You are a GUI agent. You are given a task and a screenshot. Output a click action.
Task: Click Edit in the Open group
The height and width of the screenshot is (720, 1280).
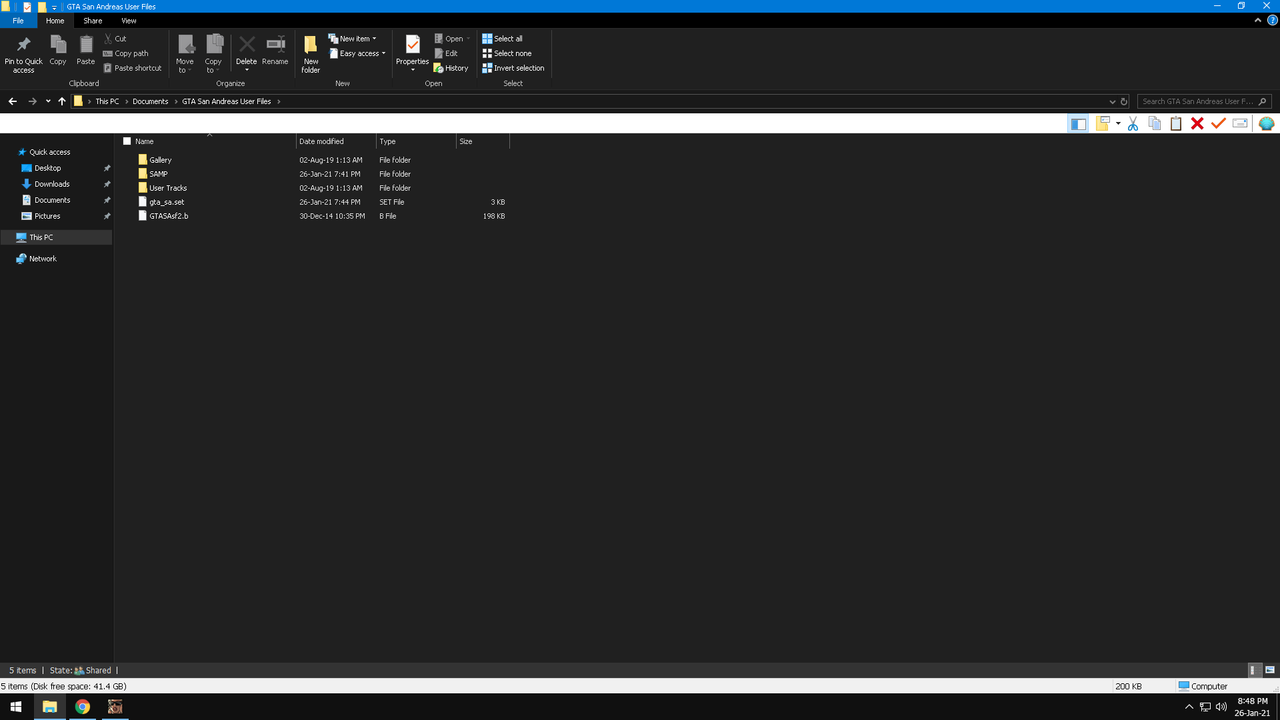[446, 53]
